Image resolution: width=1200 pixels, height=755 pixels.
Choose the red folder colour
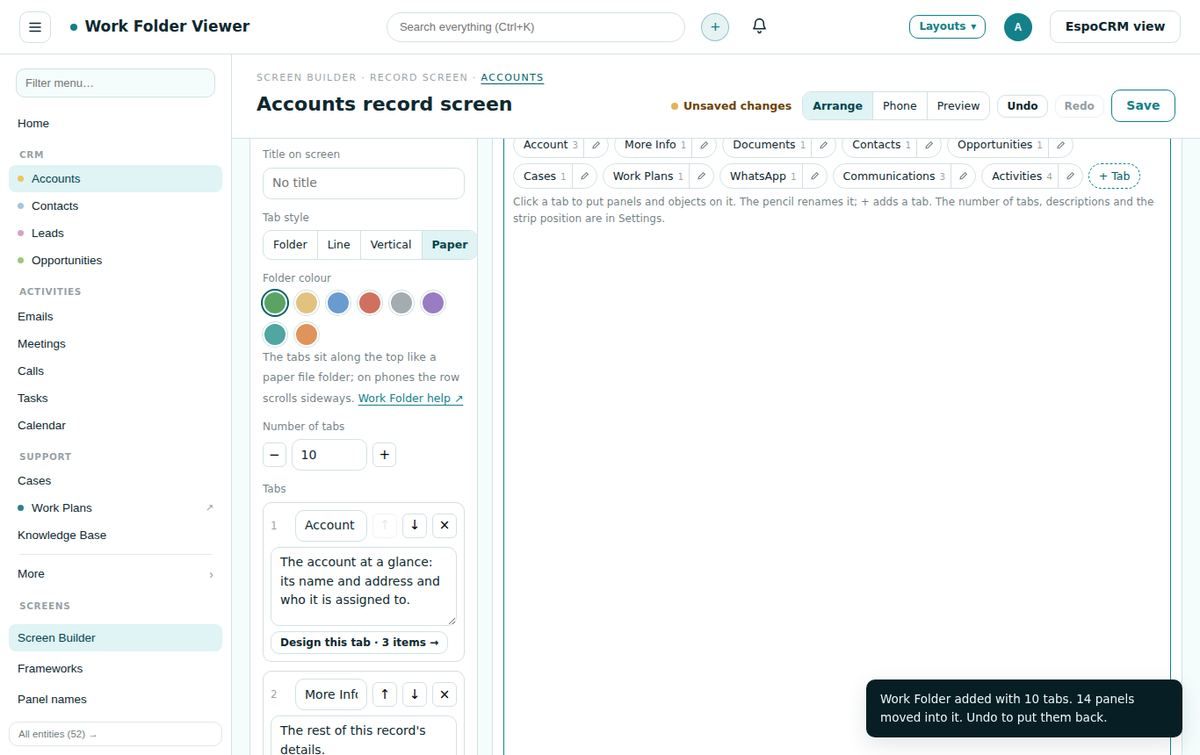(x=370, y=303)
